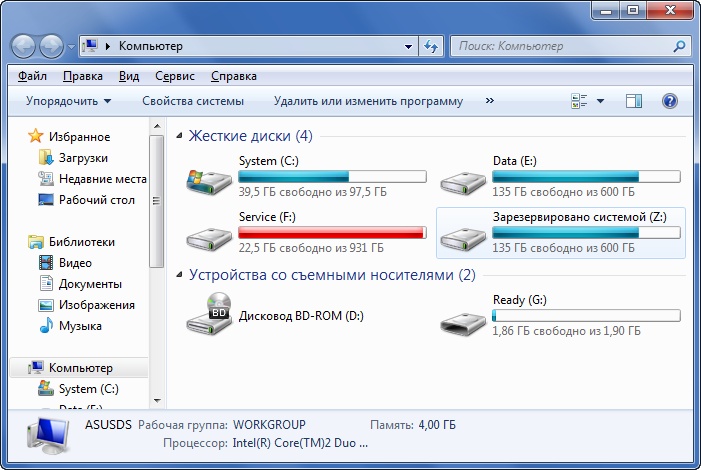Open recent pages dropdown next to Forward
The width and height of the screenshot is (701, 470).
click(71, 47)
